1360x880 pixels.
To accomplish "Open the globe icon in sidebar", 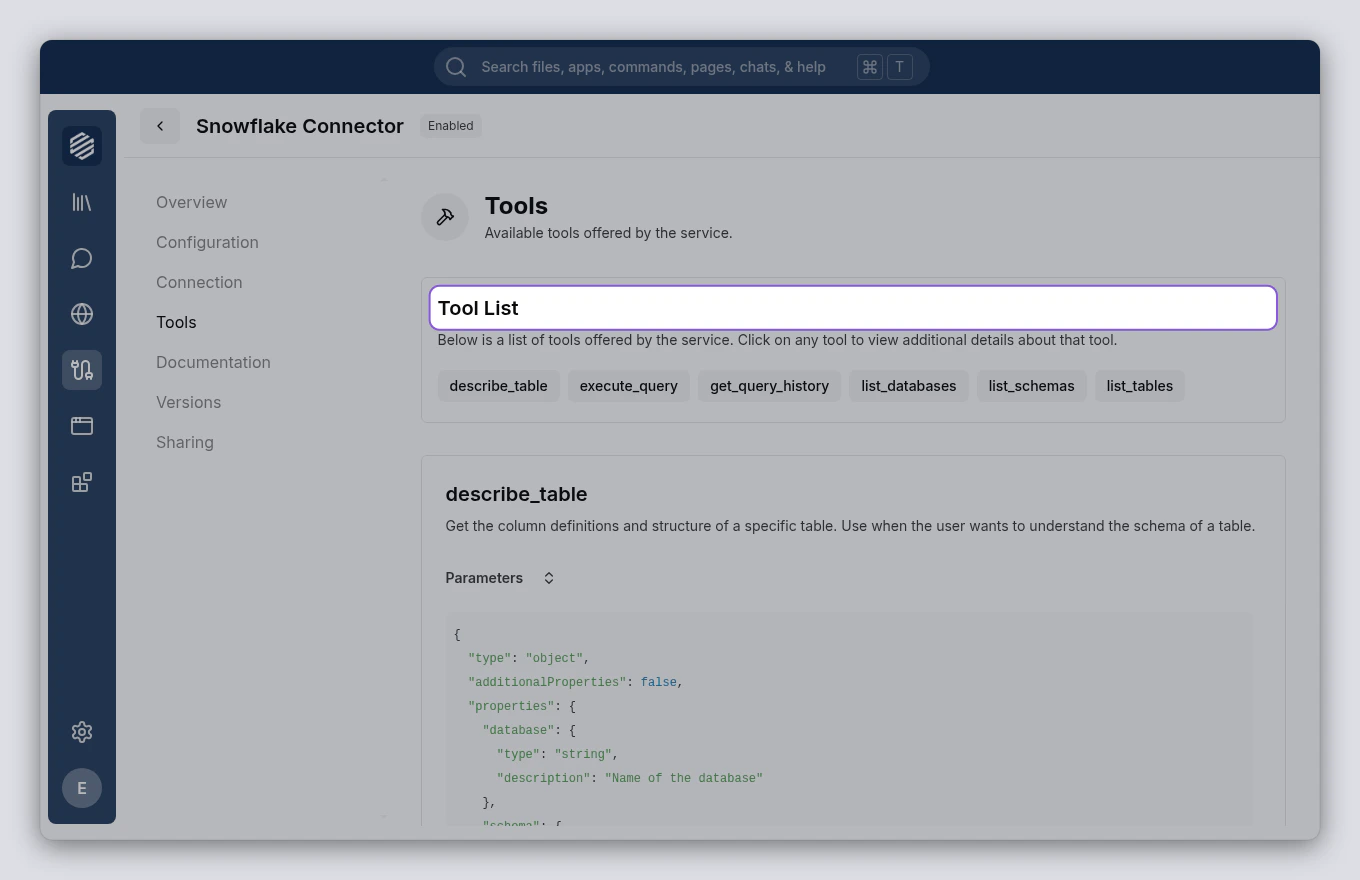I will (x=82, y=314).
